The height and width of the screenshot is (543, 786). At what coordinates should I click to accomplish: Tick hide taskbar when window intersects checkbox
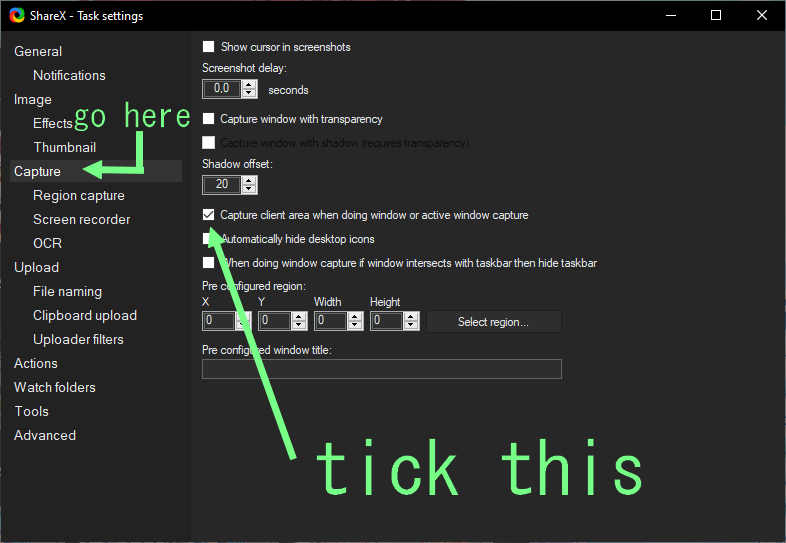coord(209,263)
